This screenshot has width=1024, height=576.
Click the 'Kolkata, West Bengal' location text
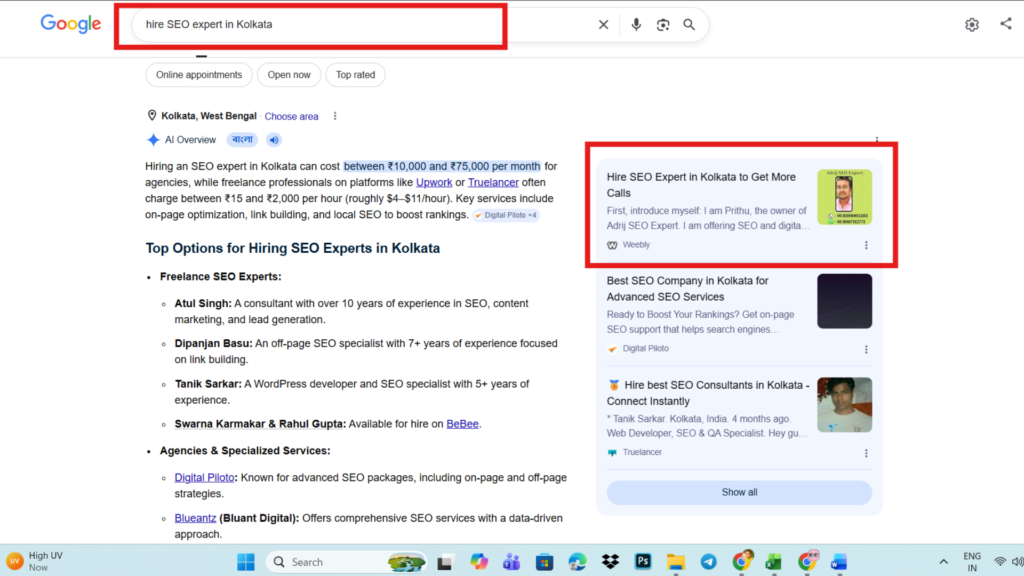(x=209, y=116)
